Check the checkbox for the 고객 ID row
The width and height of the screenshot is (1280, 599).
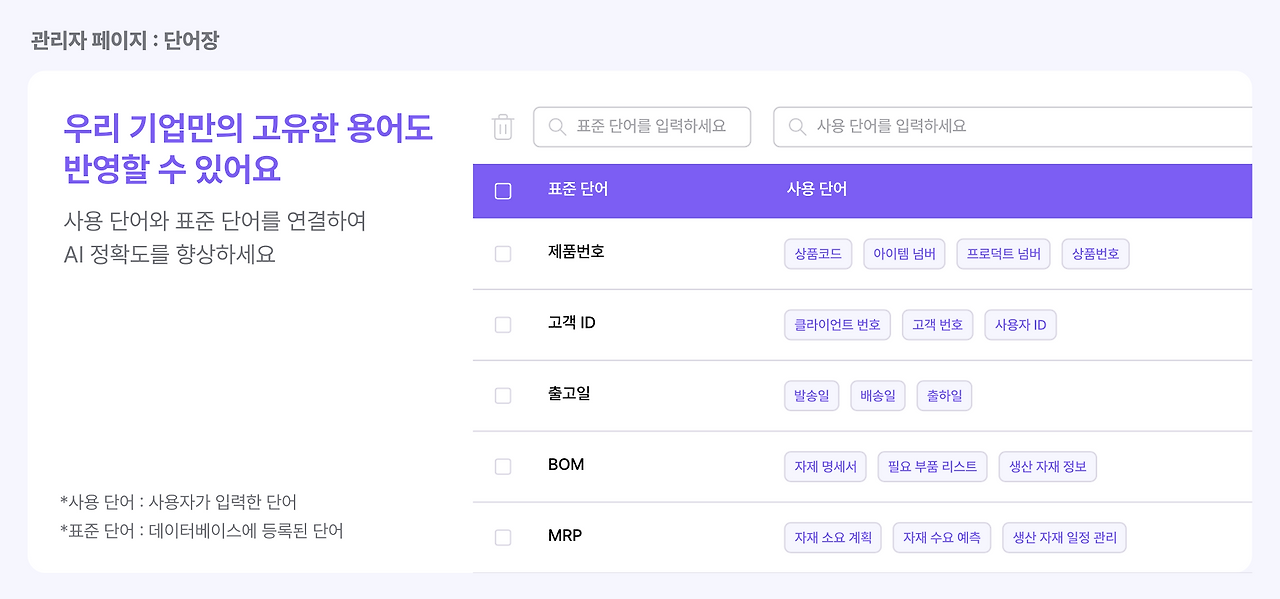[x=503, y=324]
